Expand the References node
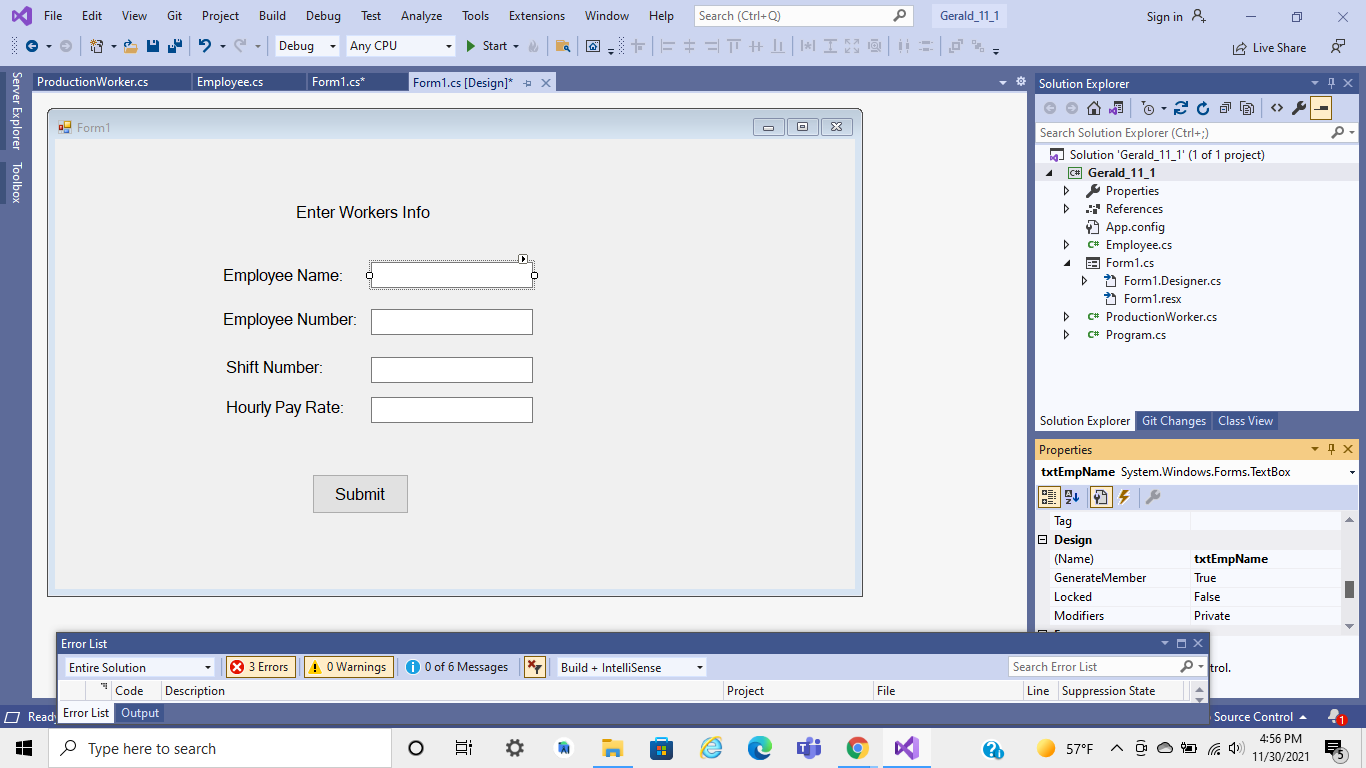The width and height of the screenshot is (1366, 768). click(x=1066, y=209)
